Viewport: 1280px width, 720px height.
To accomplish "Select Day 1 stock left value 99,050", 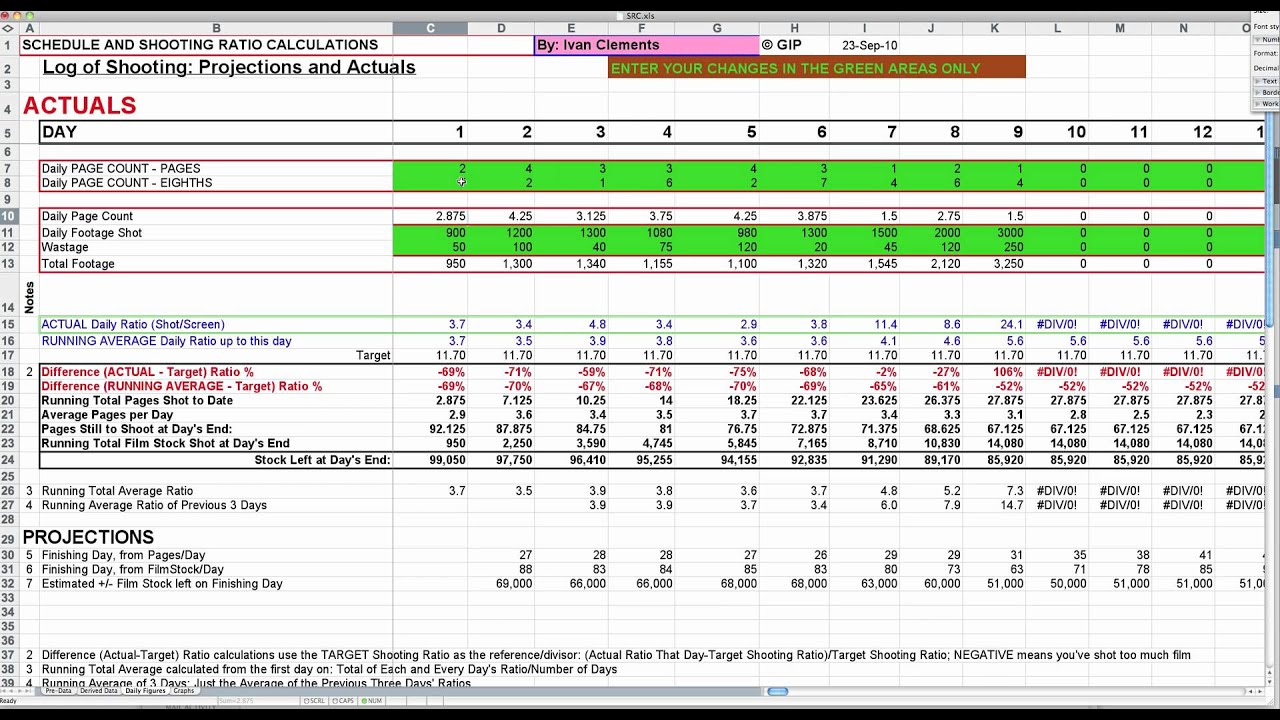I will 430,460.
